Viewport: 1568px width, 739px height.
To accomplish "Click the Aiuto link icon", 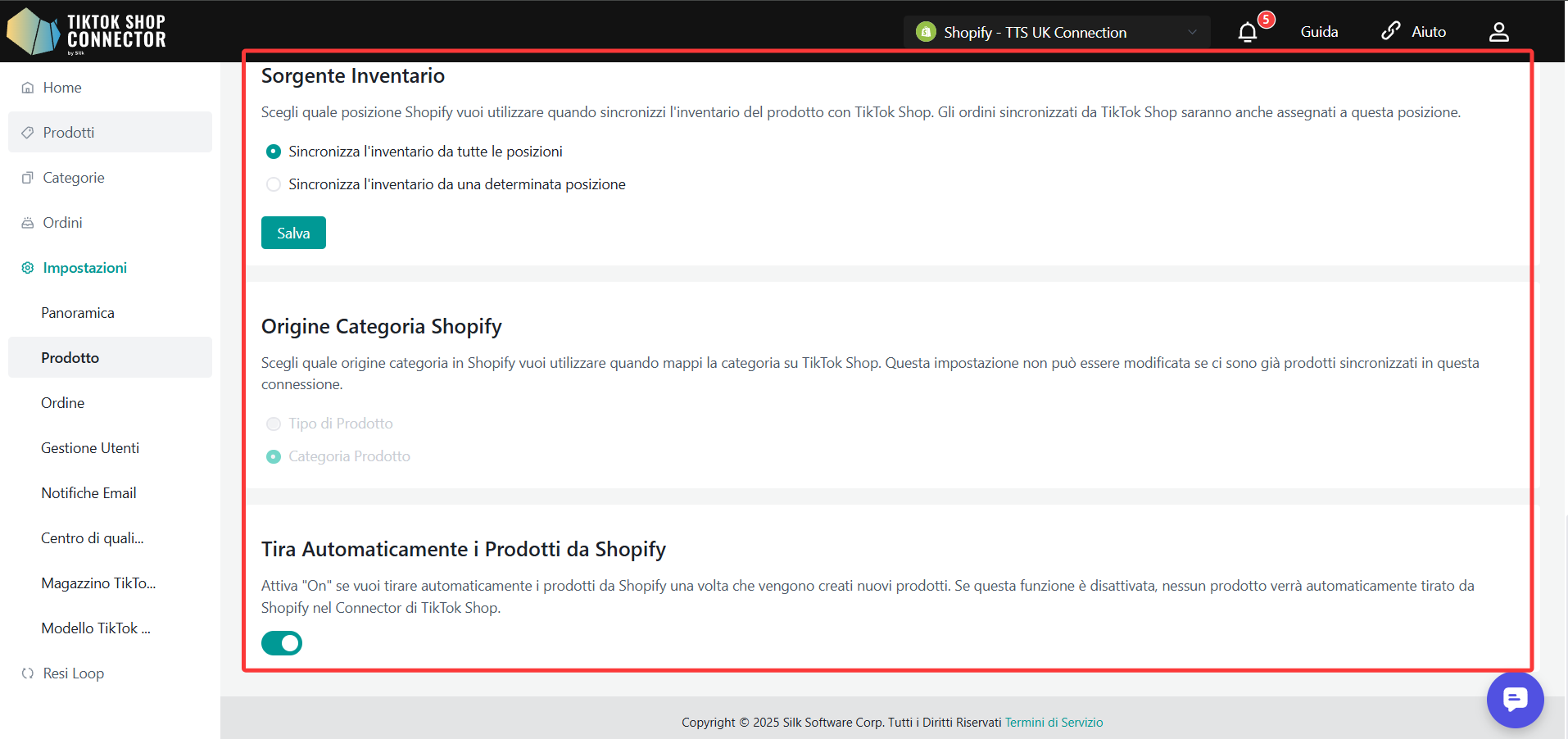I will (1390, 31).
